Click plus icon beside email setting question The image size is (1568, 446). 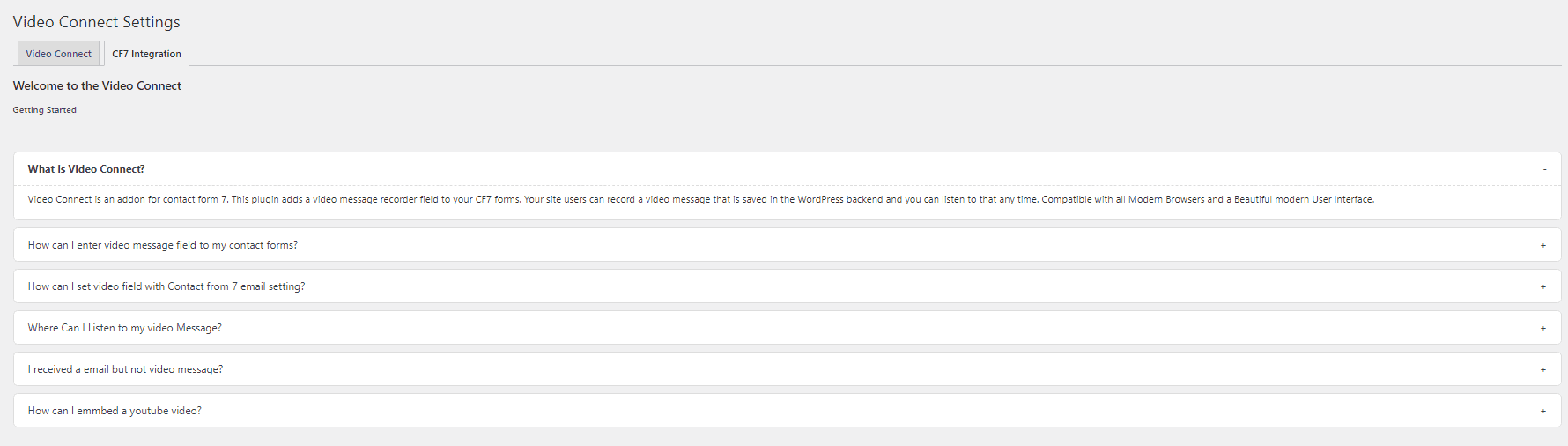(x=1543, y=287)
